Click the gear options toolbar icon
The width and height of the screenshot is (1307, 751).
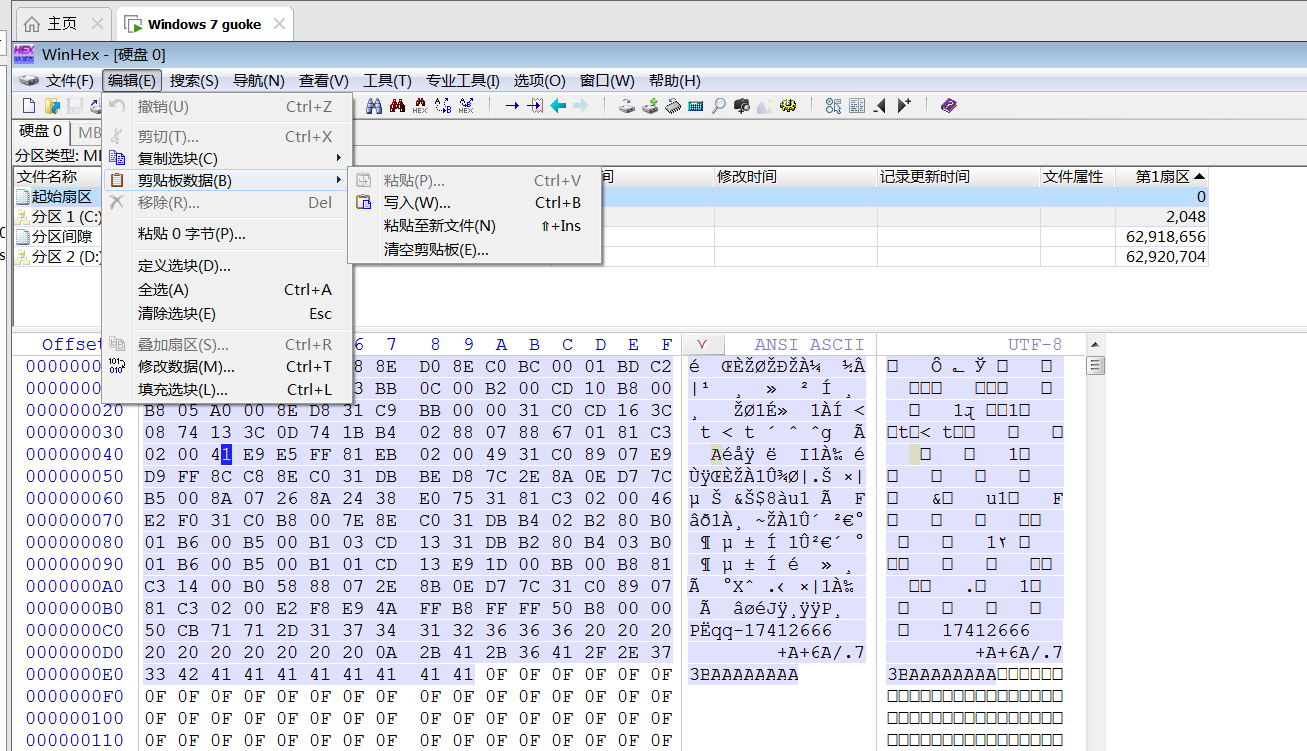[788, 105]
